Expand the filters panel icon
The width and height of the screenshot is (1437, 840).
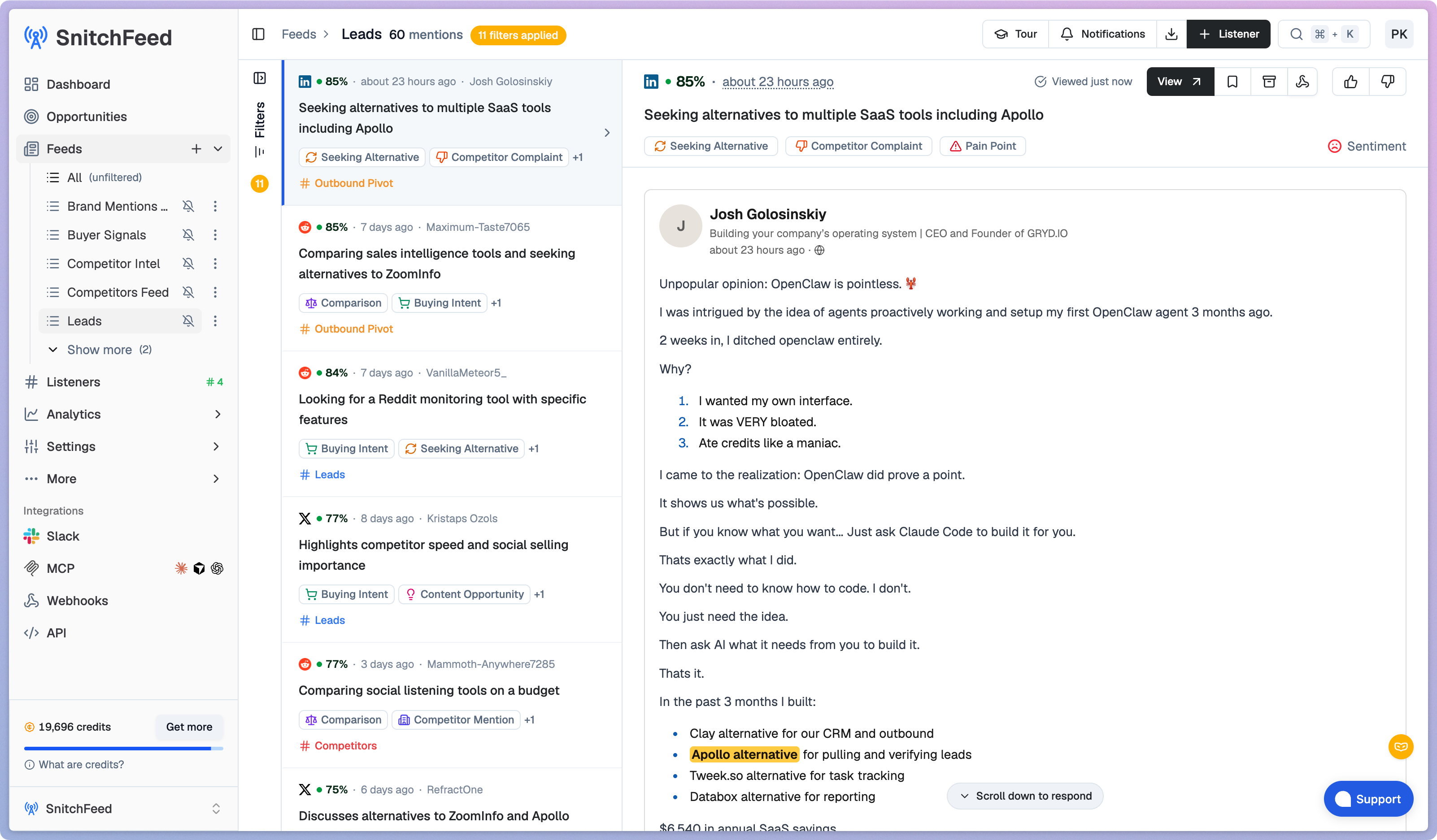click(259, 78)
